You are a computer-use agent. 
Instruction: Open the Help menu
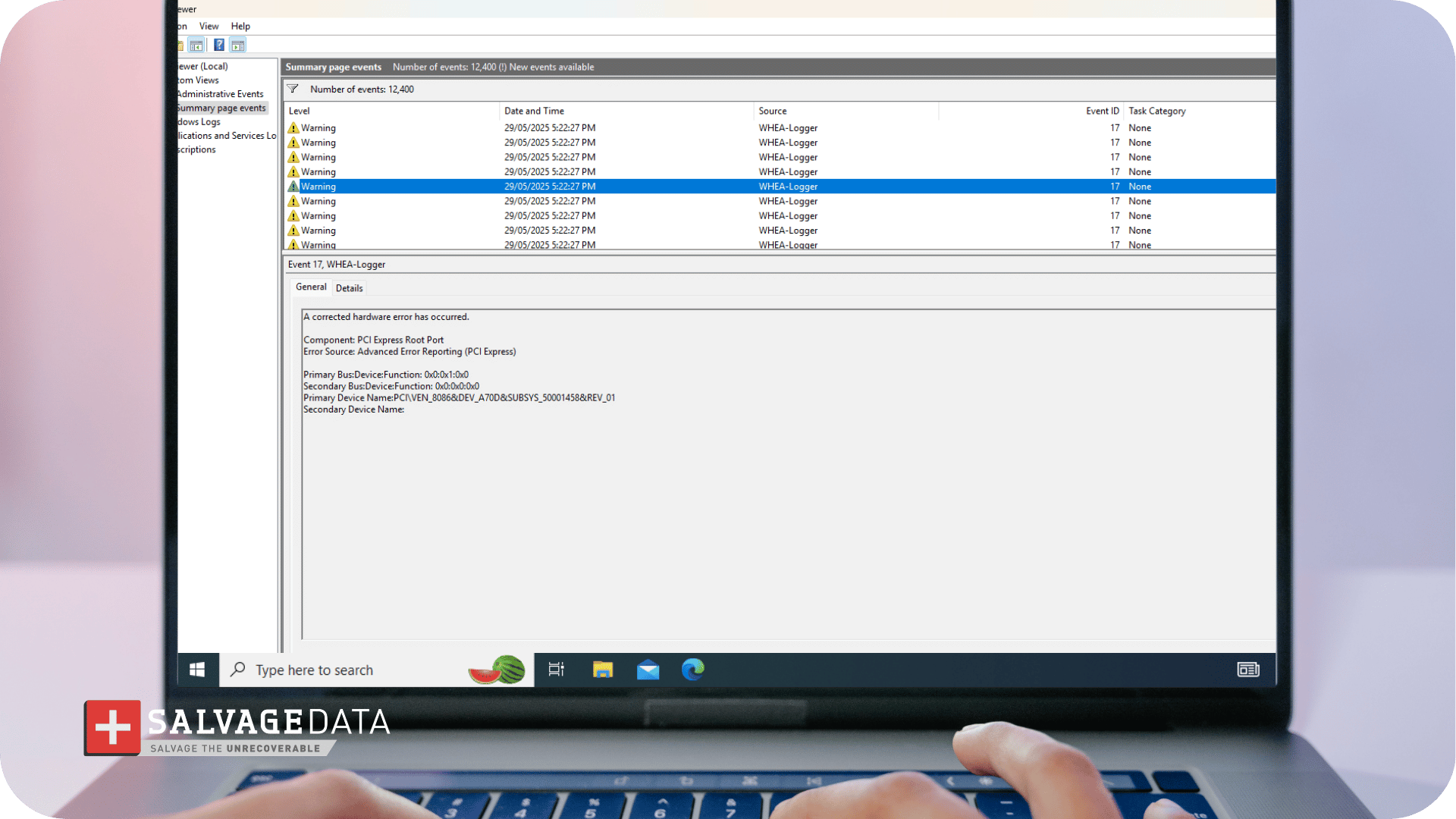(240, 27)
